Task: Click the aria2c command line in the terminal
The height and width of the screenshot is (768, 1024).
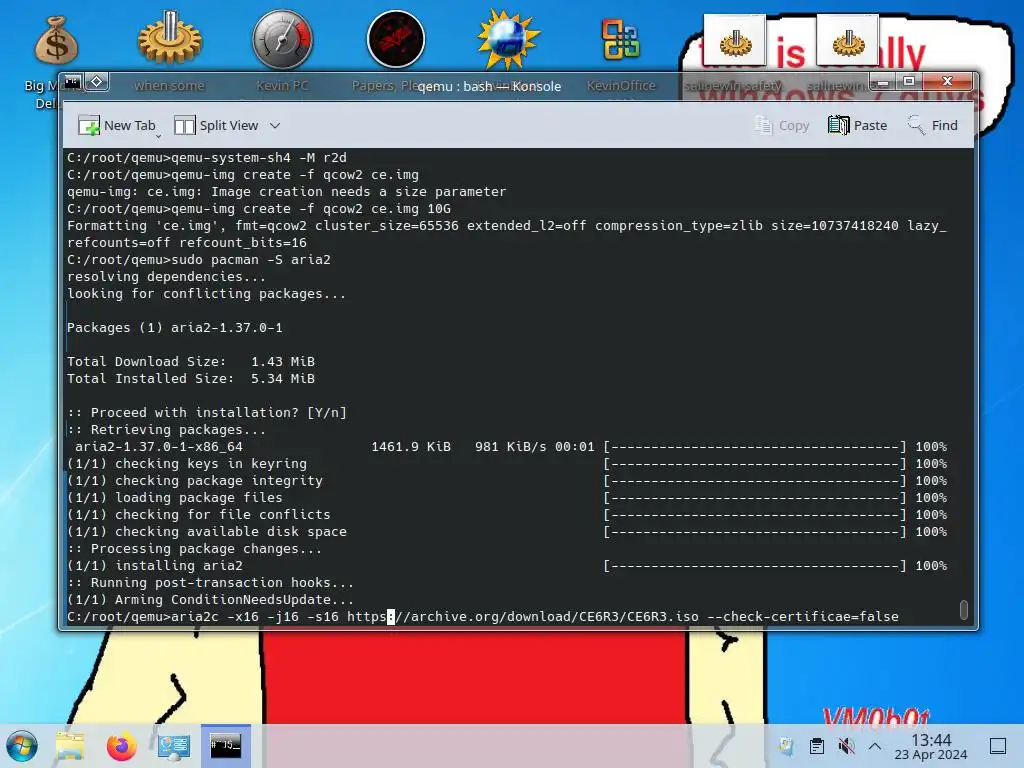Action: (483, 616)
